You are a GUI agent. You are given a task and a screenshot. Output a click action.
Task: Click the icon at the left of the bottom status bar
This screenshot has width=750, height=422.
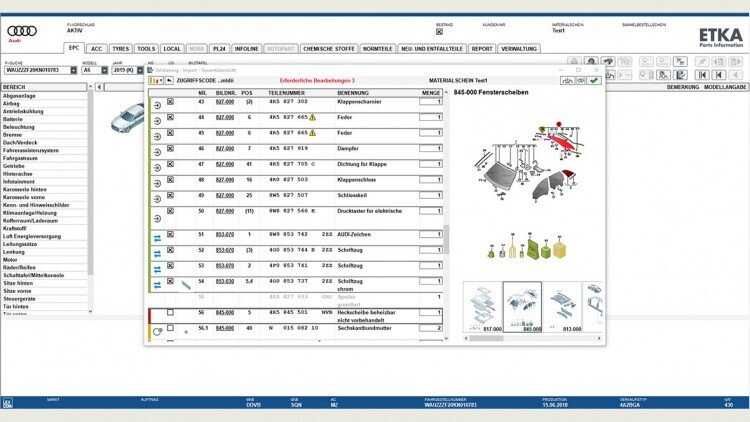coord(8,403)
